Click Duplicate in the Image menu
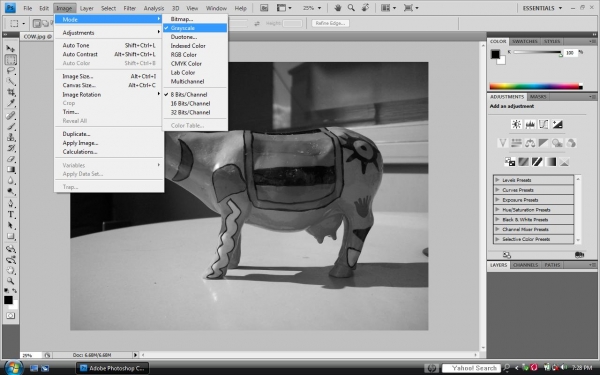The width and height of the screenshot is (600, 375). coord(109,134)
